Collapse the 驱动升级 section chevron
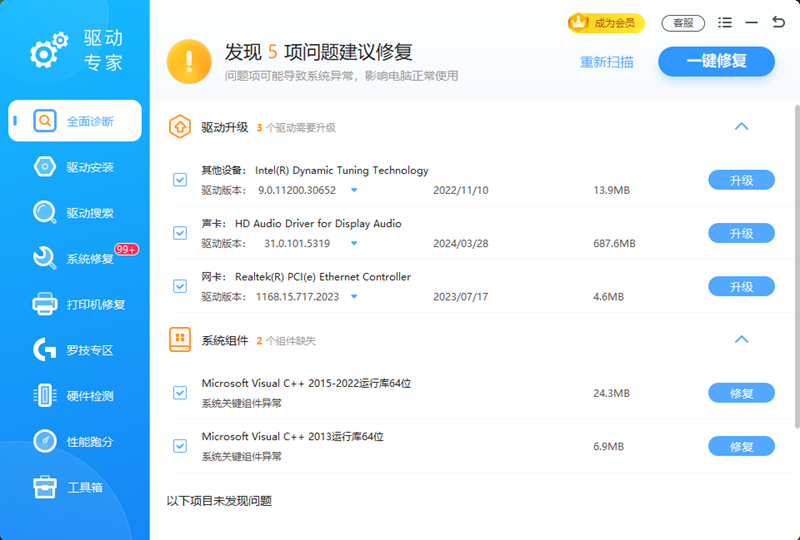 pyautogui.click(x=741, y=127)
